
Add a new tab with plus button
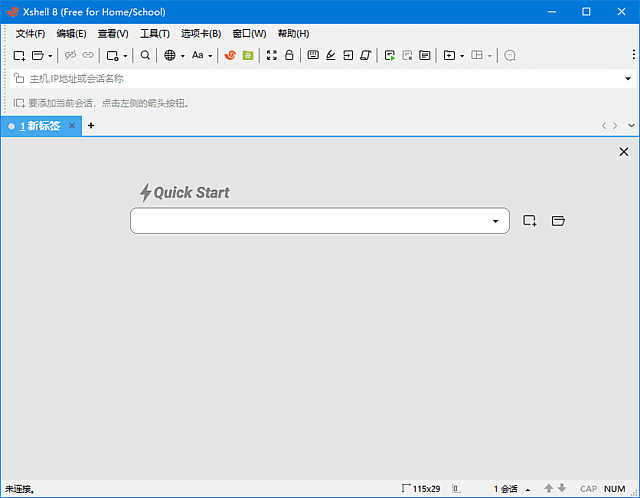click(91, 126)
